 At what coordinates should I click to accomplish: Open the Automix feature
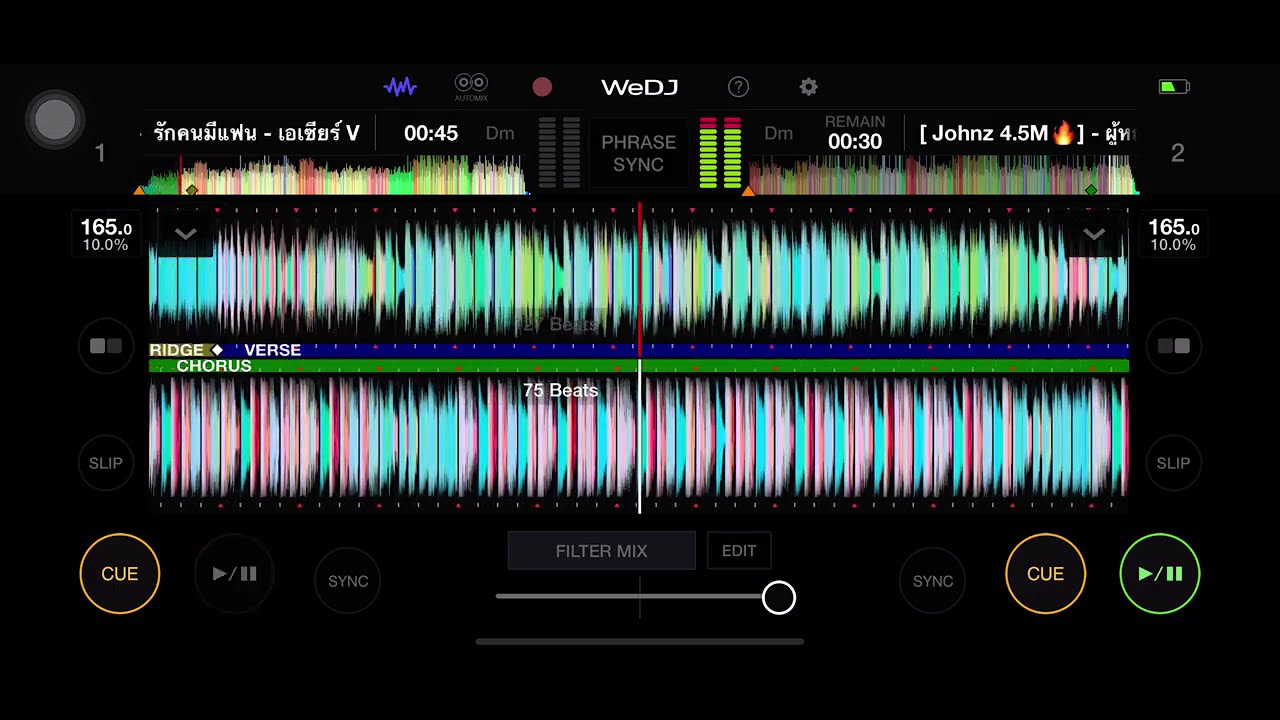click(x=471, y=87)
